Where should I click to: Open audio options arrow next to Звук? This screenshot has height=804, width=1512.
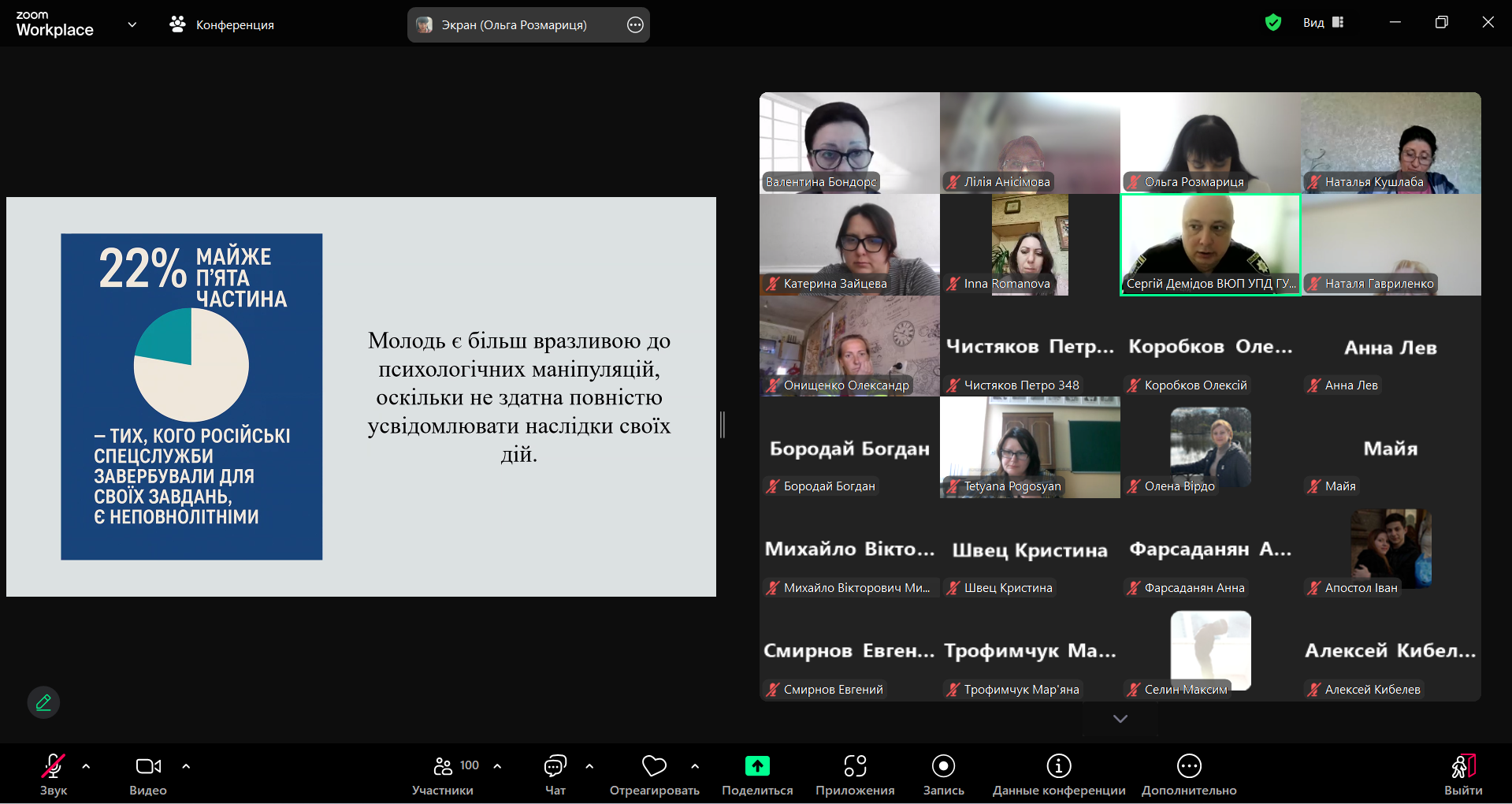click(86, 765)
